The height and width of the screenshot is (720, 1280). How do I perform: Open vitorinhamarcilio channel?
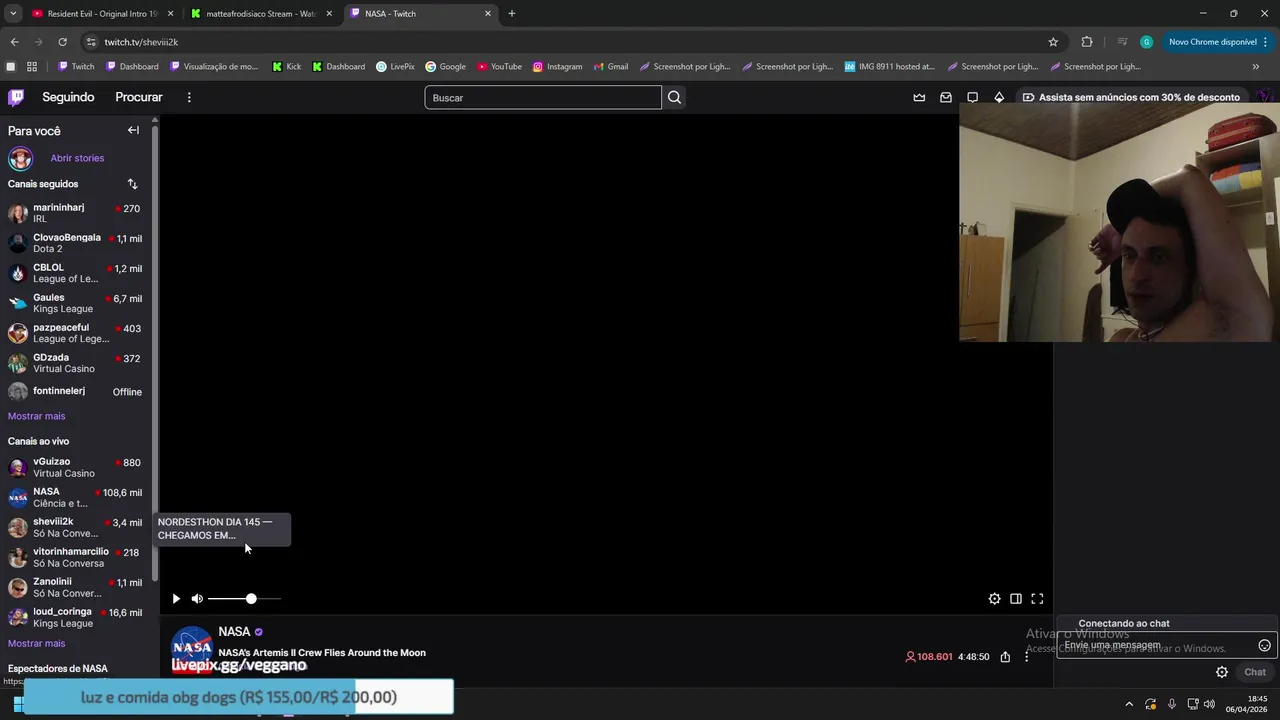[76, 557]
